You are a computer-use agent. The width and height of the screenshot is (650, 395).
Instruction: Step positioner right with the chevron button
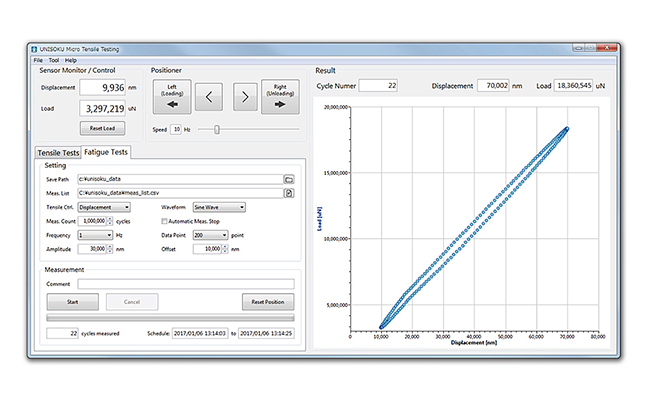click(245, 97)
